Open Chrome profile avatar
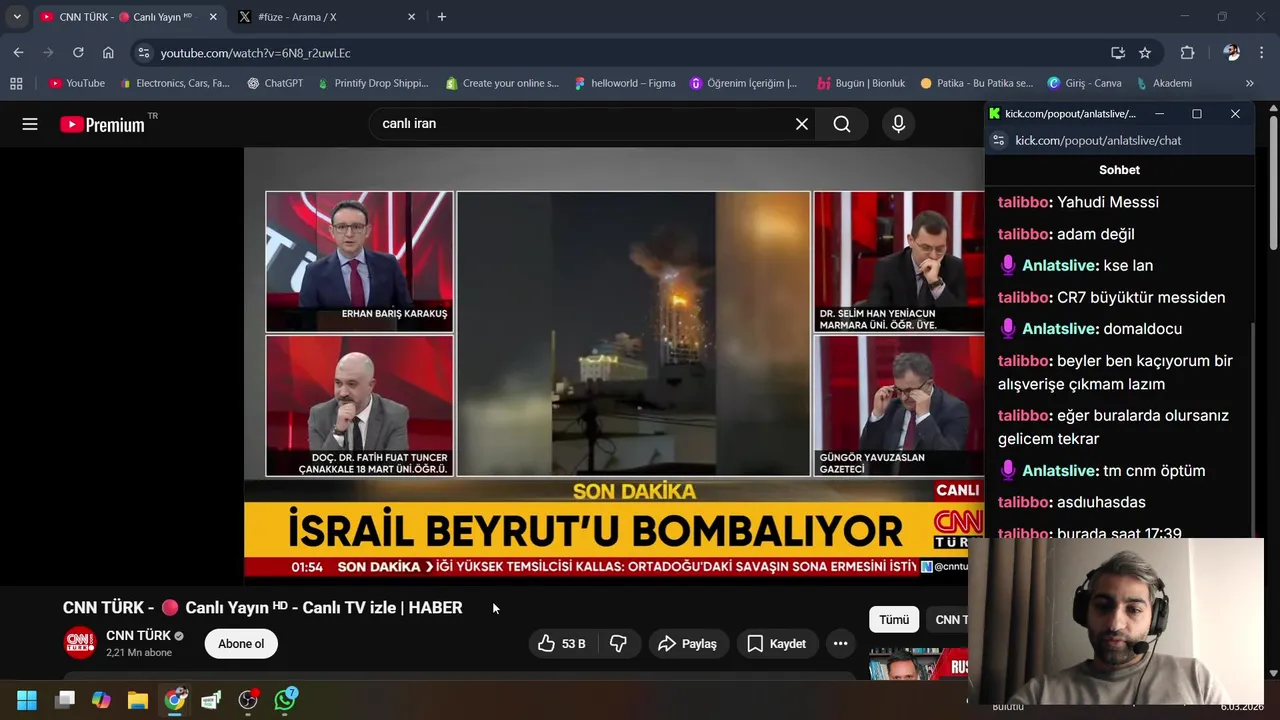The width and height of the screenshot is (1280, 720). pyautogui.click(x=1232, y=53)
